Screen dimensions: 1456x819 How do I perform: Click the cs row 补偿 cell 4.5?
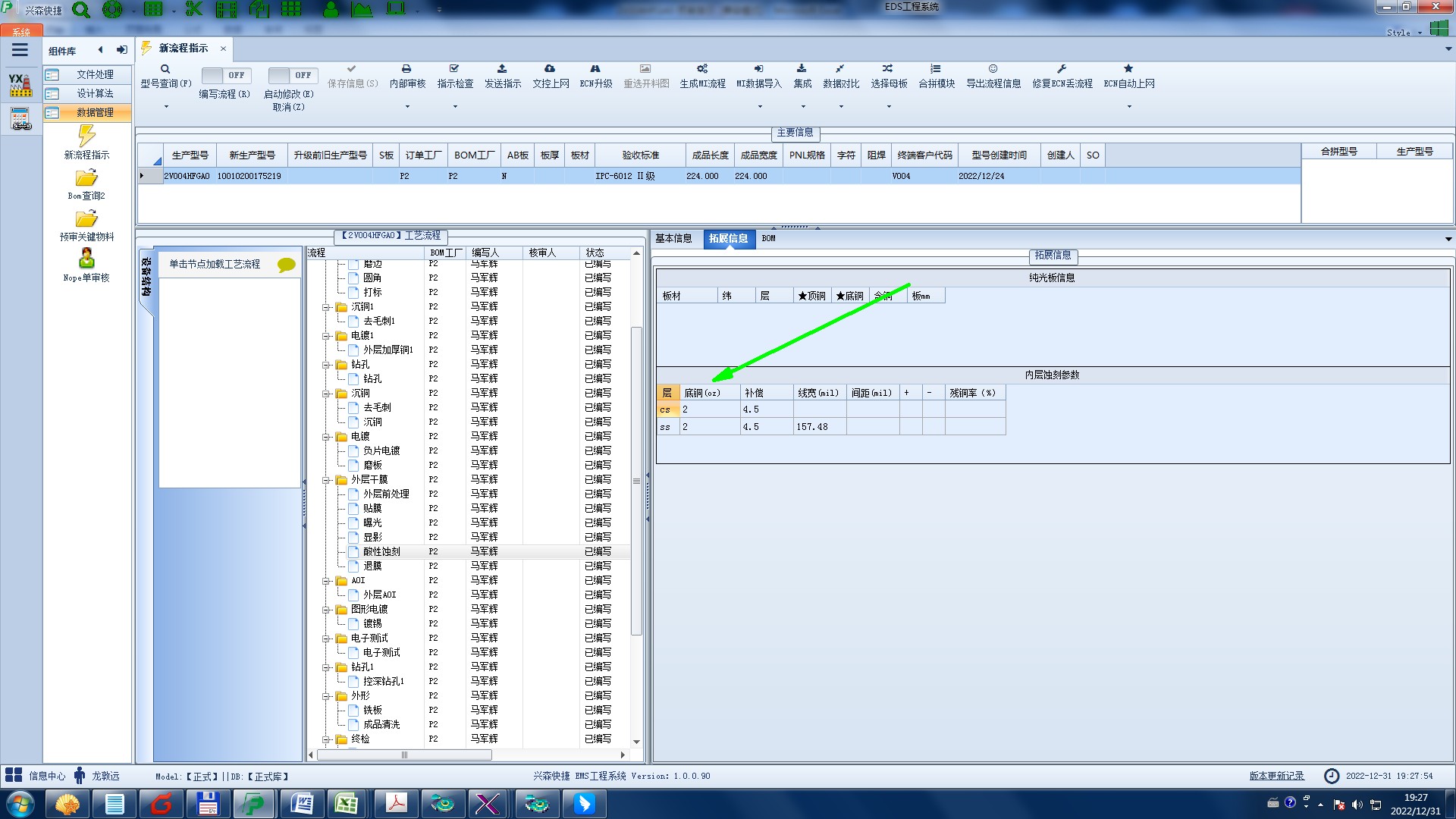pos(767,409)
